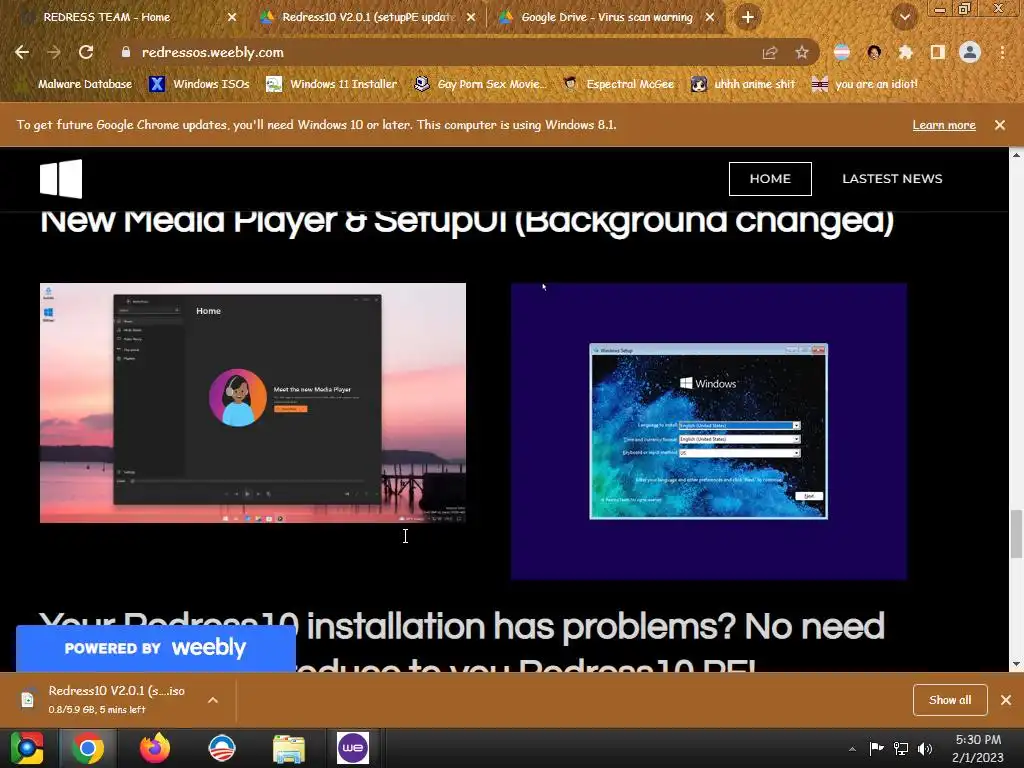Open the Redress10 V2.0.1 iso download item
This screenshot has height=768, width=1024.
pyautogui.click(x=104, y=699)
